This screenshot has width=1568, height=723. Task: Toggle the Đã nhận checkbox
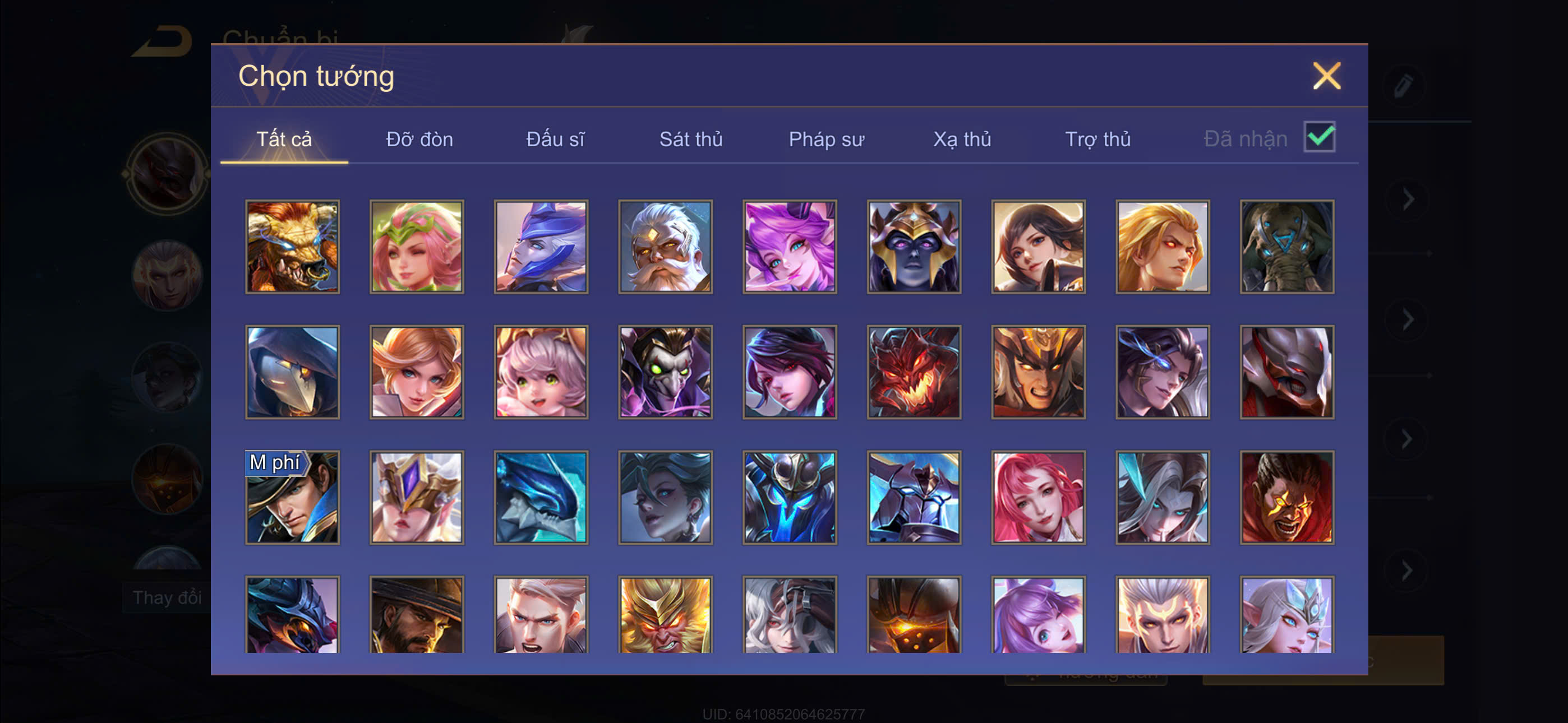1319,137
